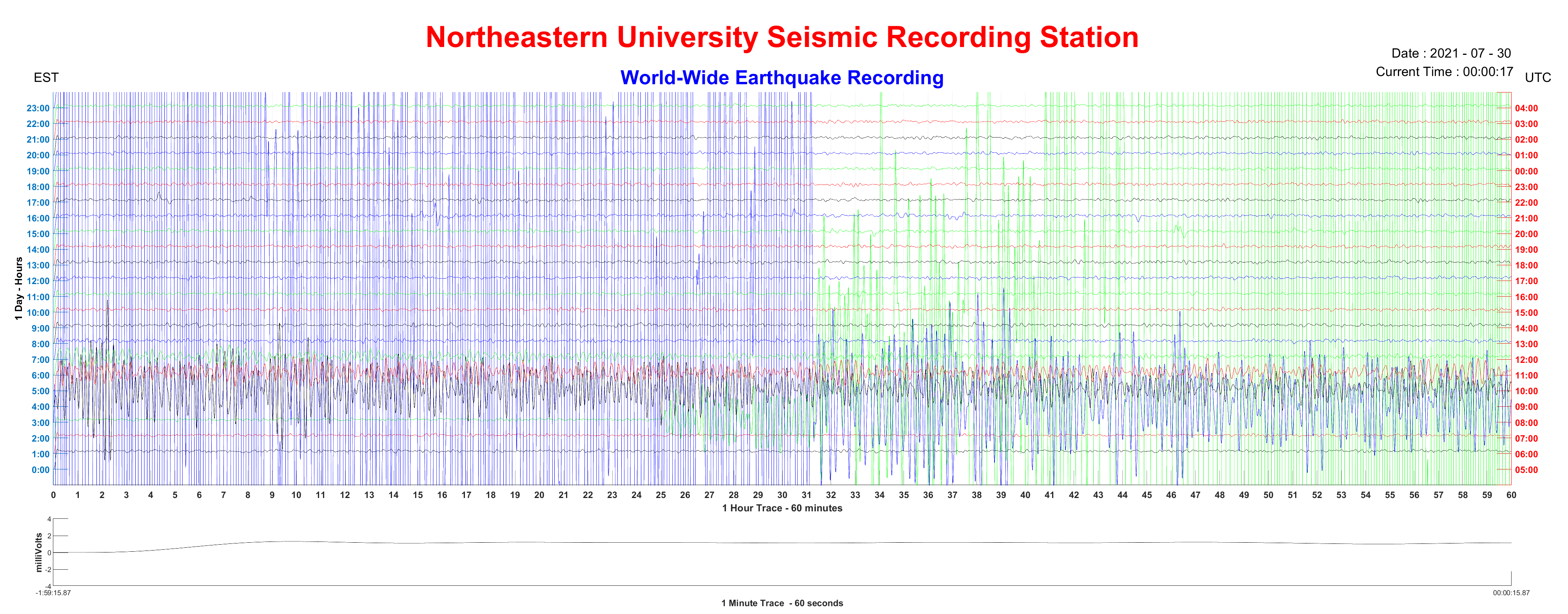Click the World-Wide Earthquake Recording subtitle
This screenshot has height=614, width=1568.
(x=782, y=78)
